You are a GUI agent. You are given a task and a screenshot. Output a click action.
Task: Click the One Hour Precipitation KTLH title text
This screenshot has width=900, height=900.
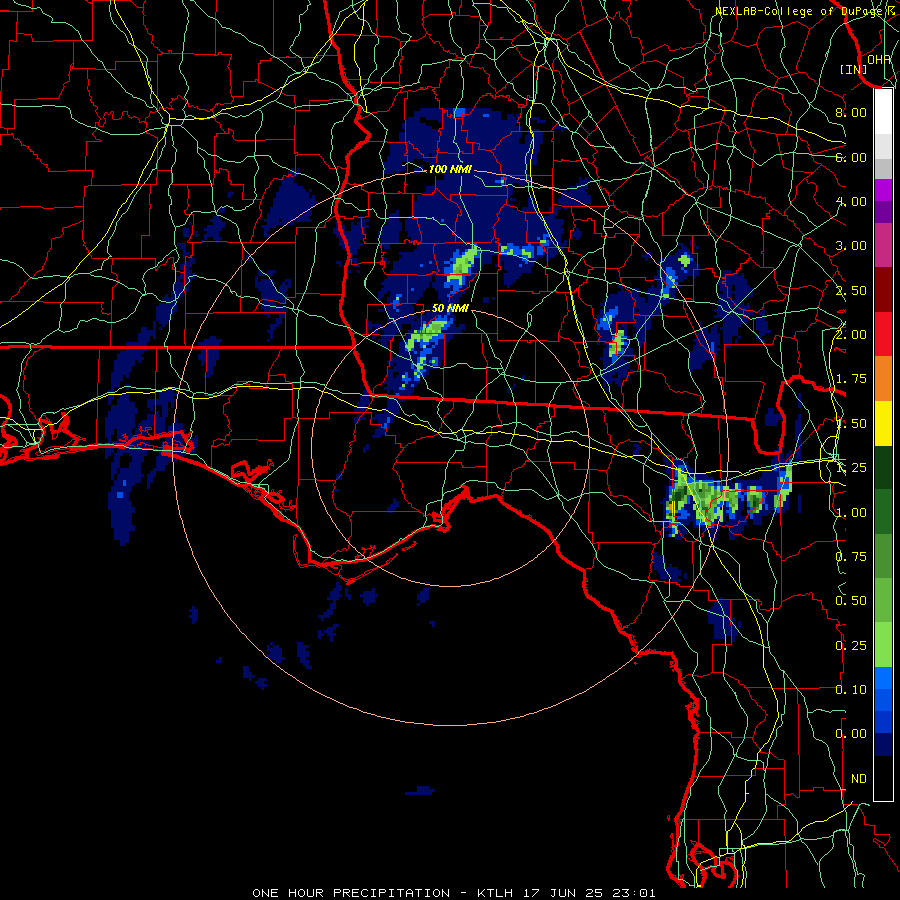pos(453,893)
